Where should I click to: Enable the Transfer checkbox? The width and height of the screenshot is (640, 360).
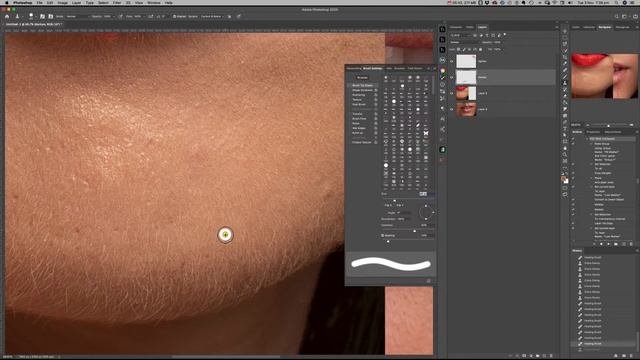pyautogui.click(x=376, y=114)
